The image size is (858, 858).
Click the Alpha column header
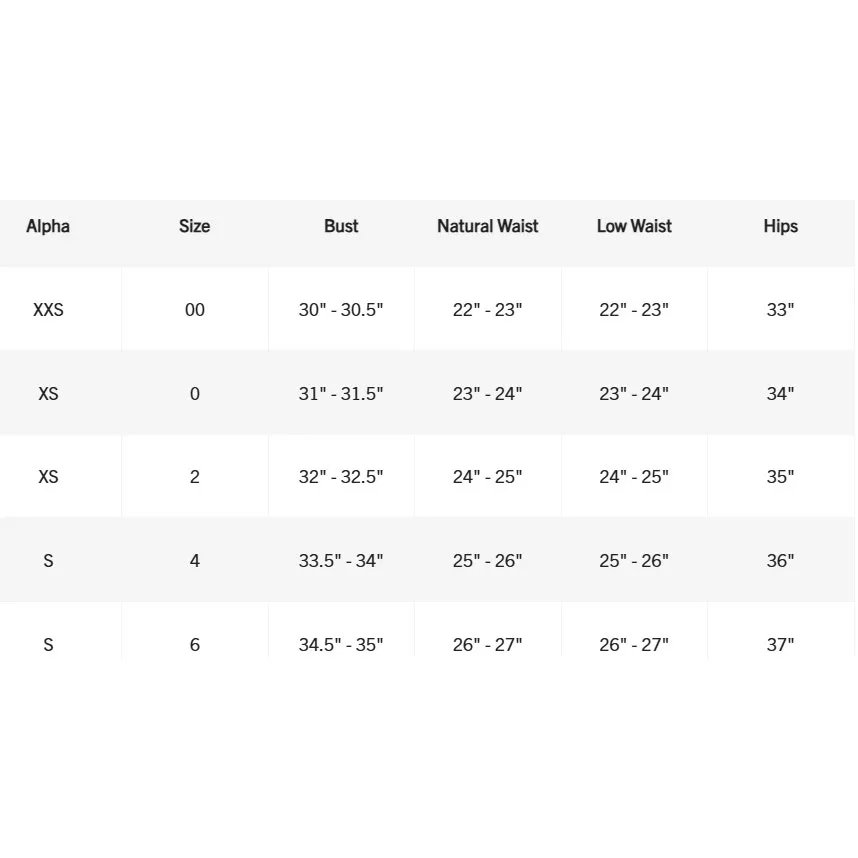(x=48, y=226)
